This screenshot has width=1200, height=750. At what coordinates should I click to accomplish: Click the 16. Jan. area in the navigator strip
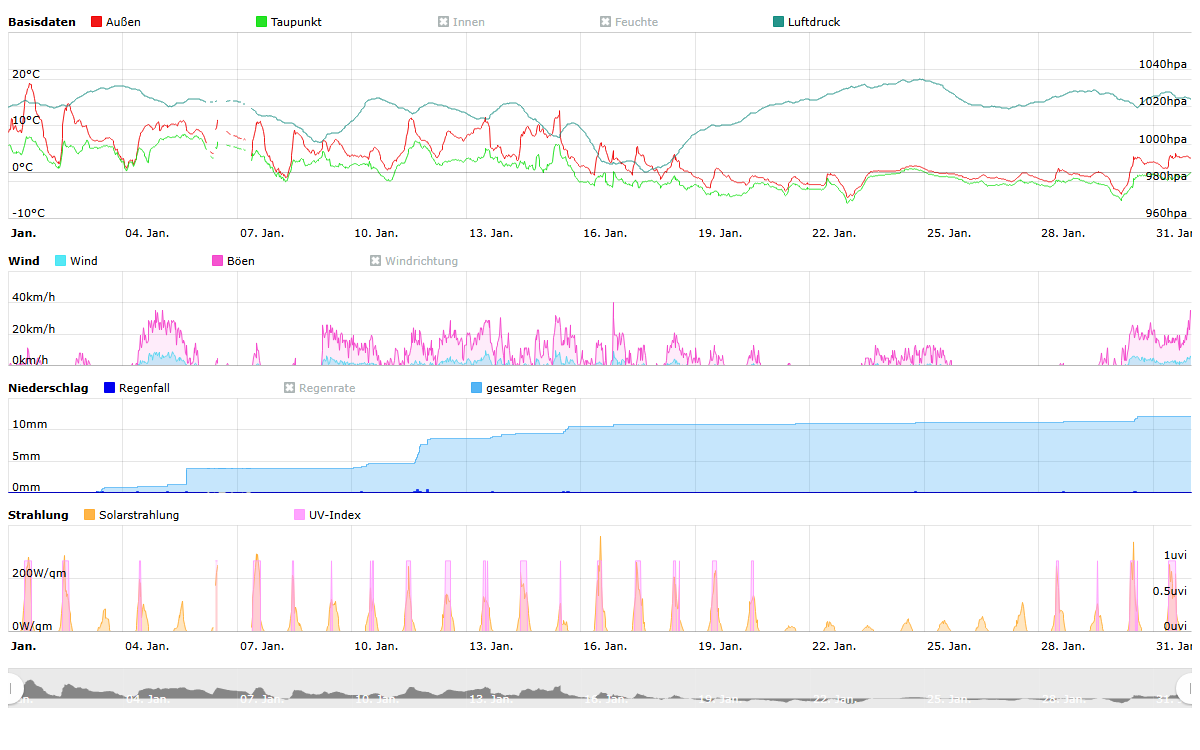click(x=604, y=689)
